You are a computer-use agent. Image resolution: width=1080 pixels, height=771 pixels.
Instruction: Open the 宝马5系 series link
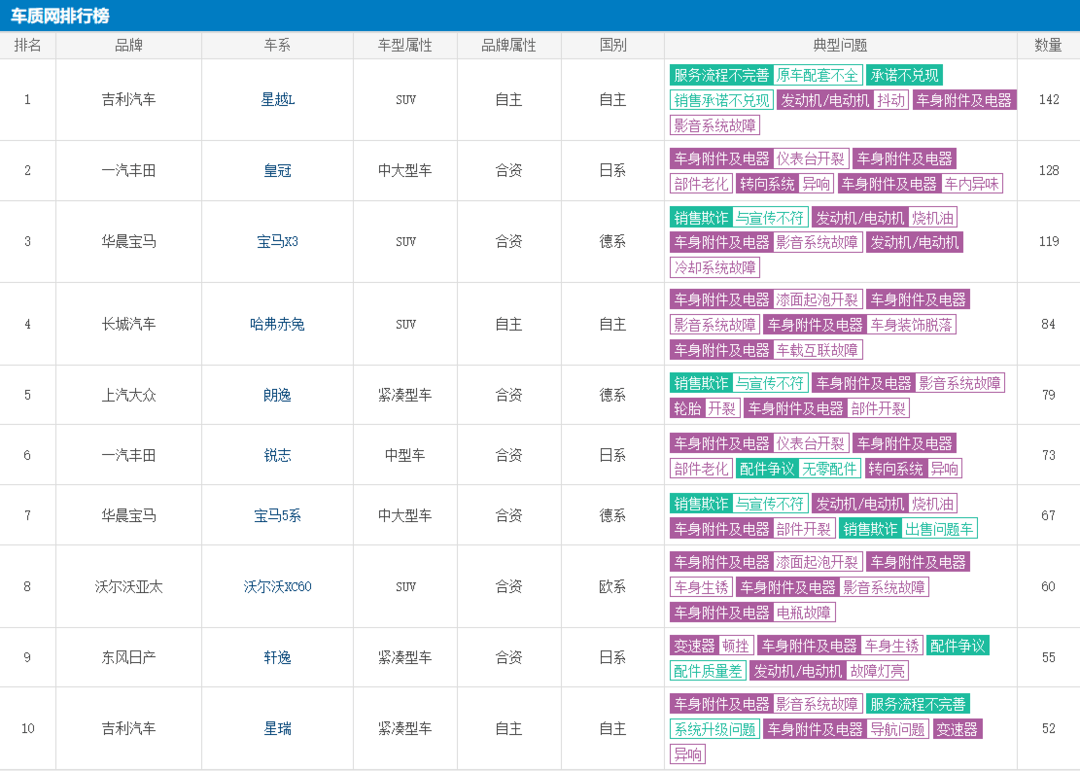click(278, 515)
